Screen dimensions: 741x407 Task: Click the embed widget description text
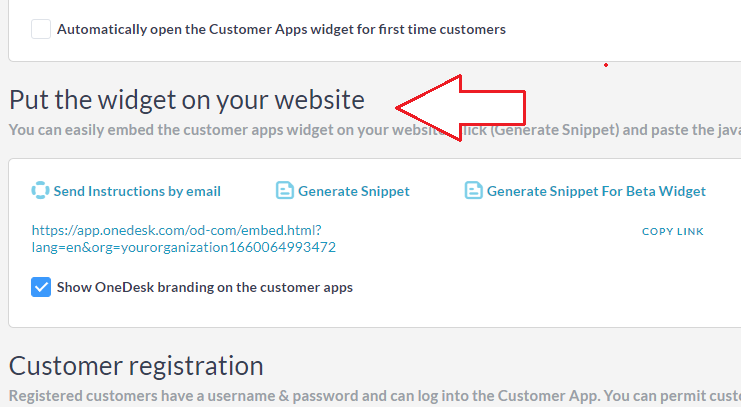(200, 130)
